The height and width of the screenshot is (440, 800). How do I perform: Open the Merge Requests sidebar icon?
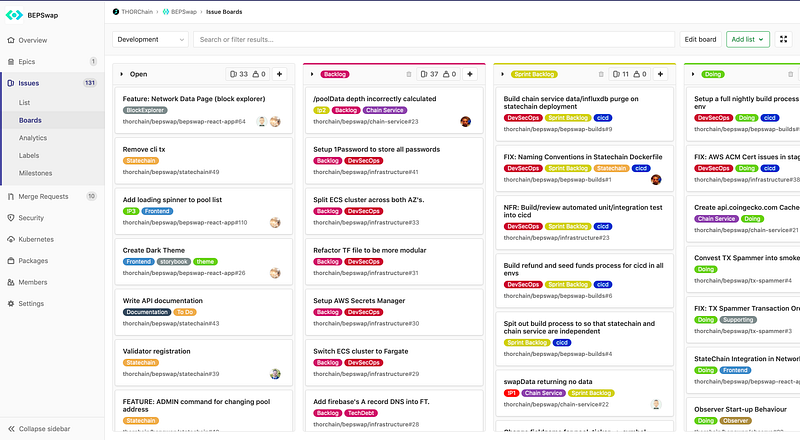point(11,197)
